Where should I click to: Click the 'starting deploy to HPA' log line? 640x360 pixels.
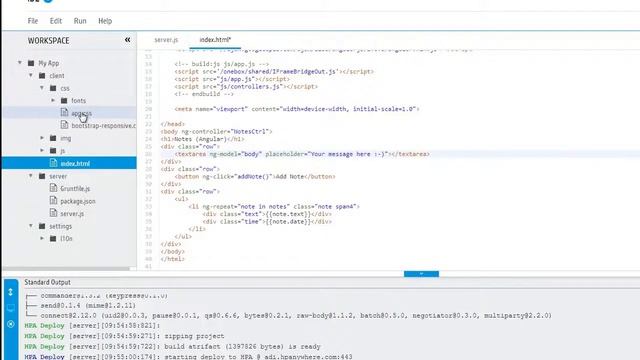(x=188, y=357)
